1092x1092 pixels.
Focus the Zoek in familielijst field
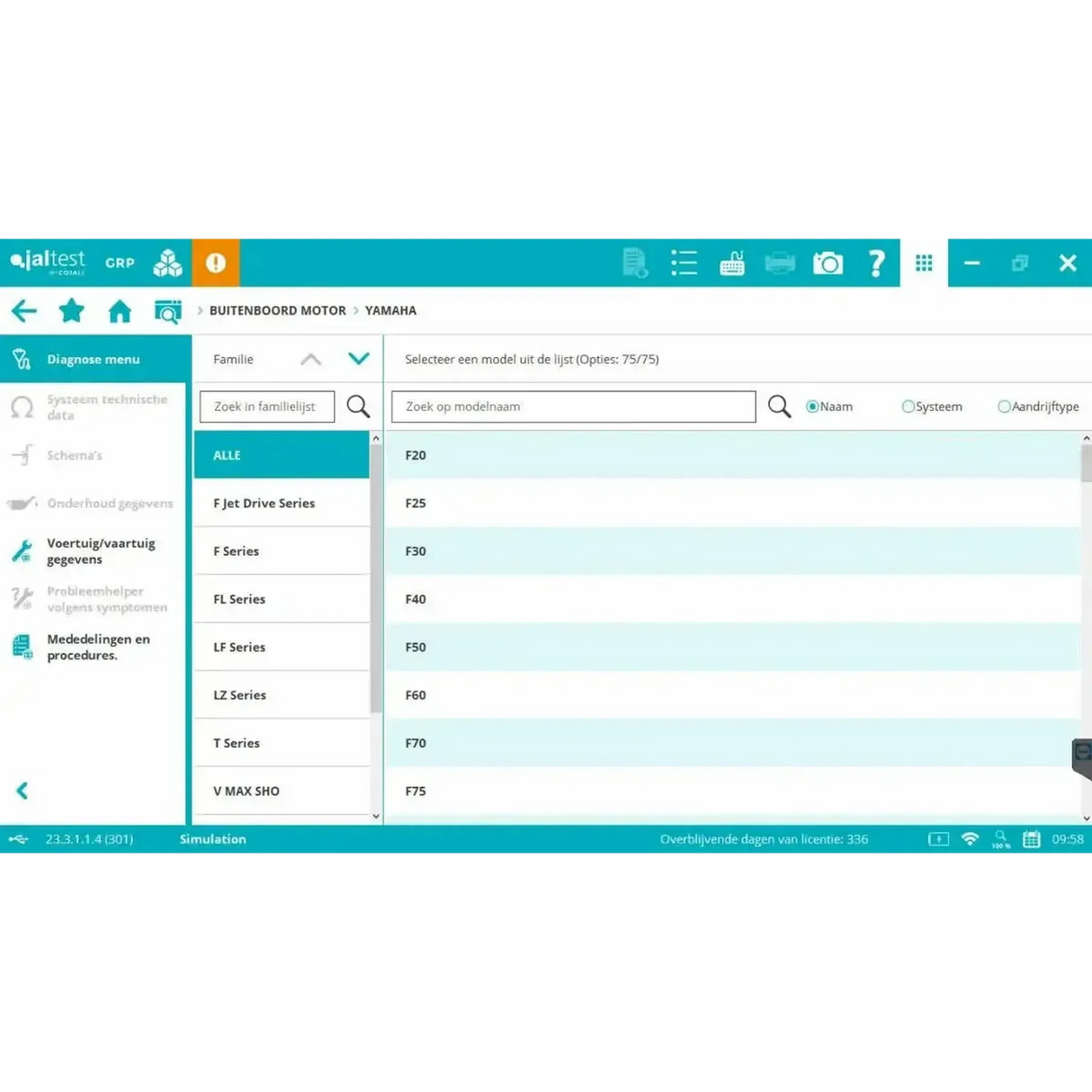tap(267, 407)
